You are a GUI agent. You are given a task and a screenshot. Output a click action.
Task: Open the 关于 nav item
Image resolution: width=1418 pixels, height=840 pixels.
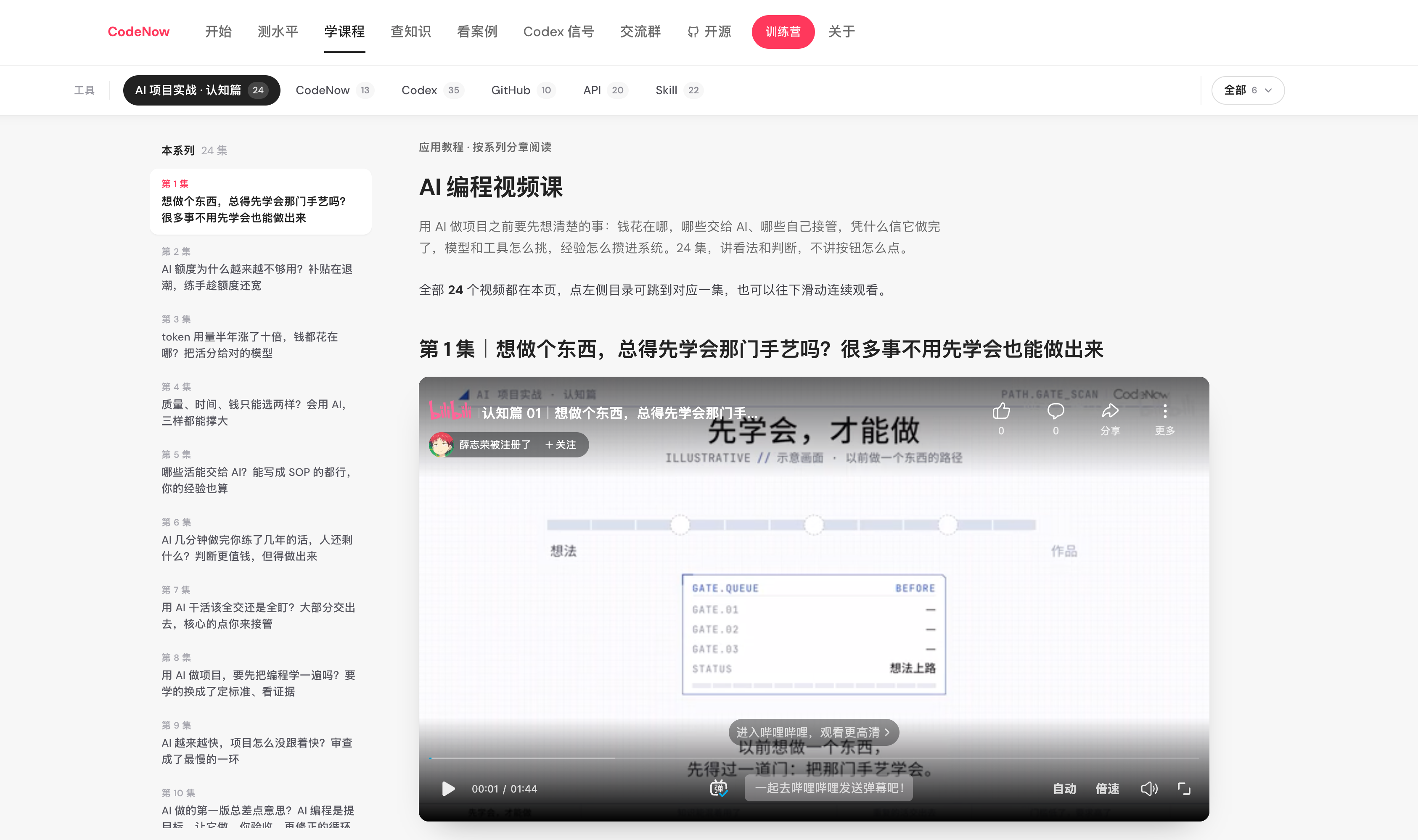[x=842, y=32]
